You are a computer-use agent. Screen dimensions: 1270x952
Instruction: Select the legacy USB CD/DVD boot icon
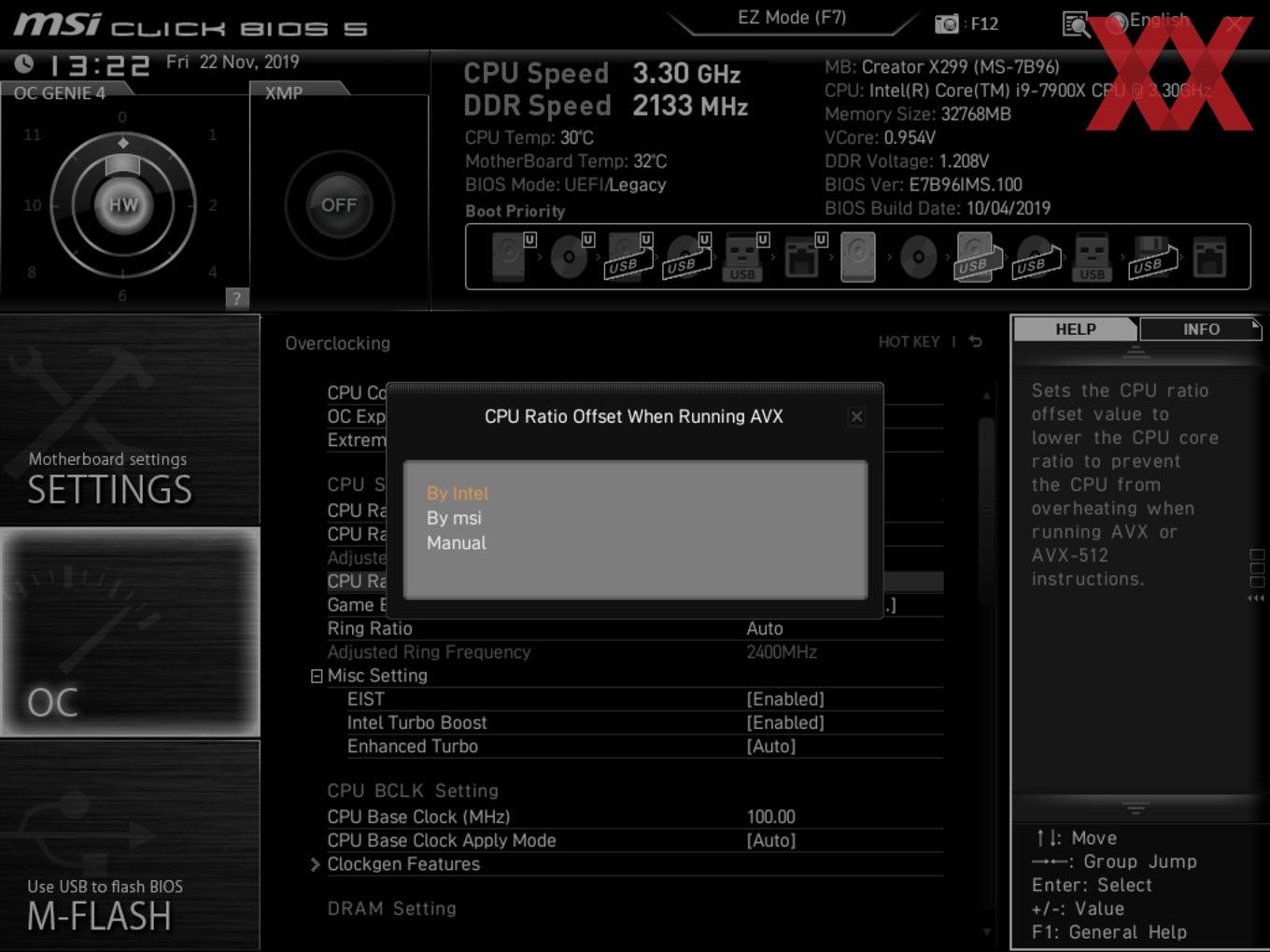pos(1036,257)
